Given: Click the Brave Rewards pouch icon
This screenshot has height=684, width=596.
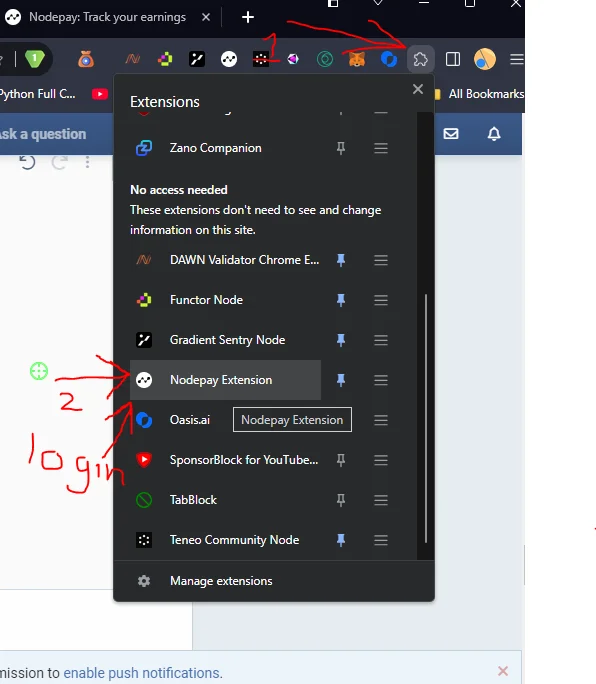Looking at the screenshot, I should 86,59.
